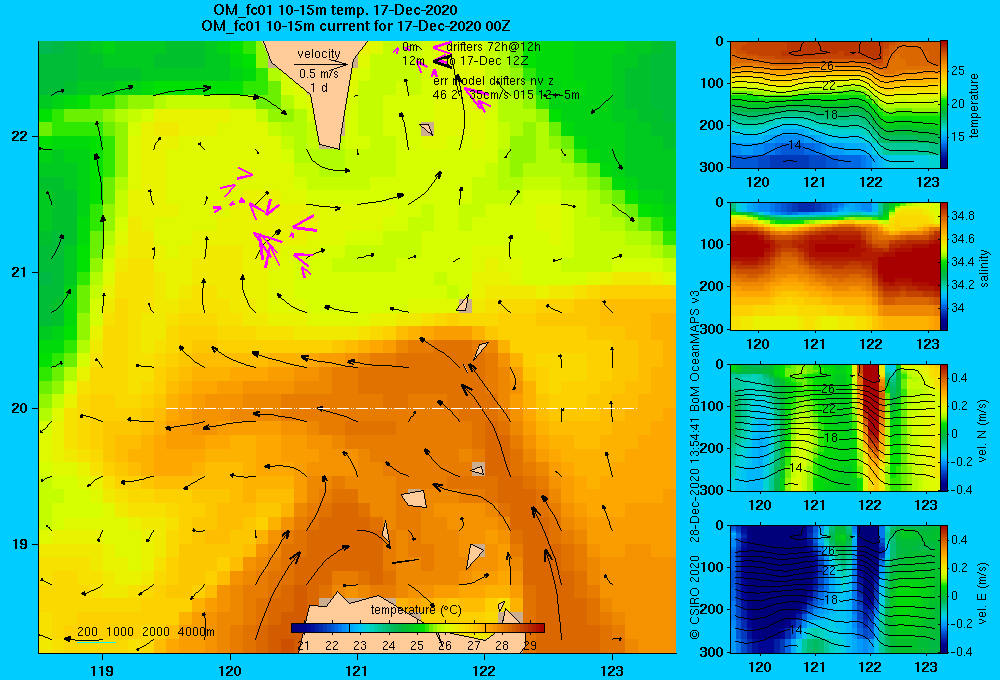Select the '46 21 35cm/s 015 12+-5m' statistics line
Viewport: 1000px width, 680px height.
click(506, 95)
